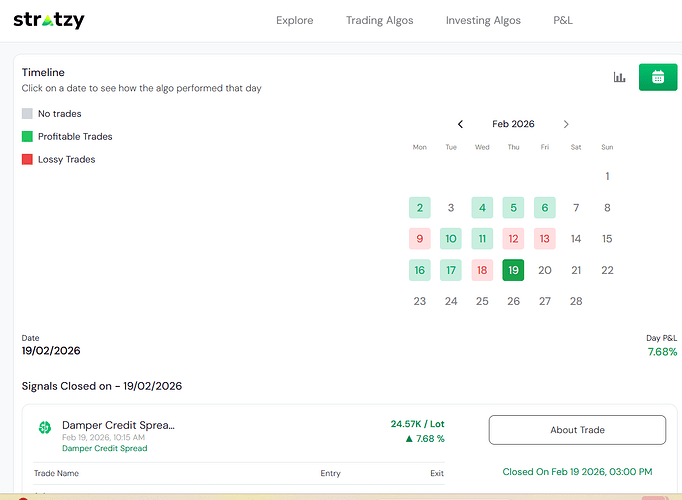The width and height of the screenshot is (682, 500).
Task: Open the Damper Credit Spread green link
Action: (104, 448)
